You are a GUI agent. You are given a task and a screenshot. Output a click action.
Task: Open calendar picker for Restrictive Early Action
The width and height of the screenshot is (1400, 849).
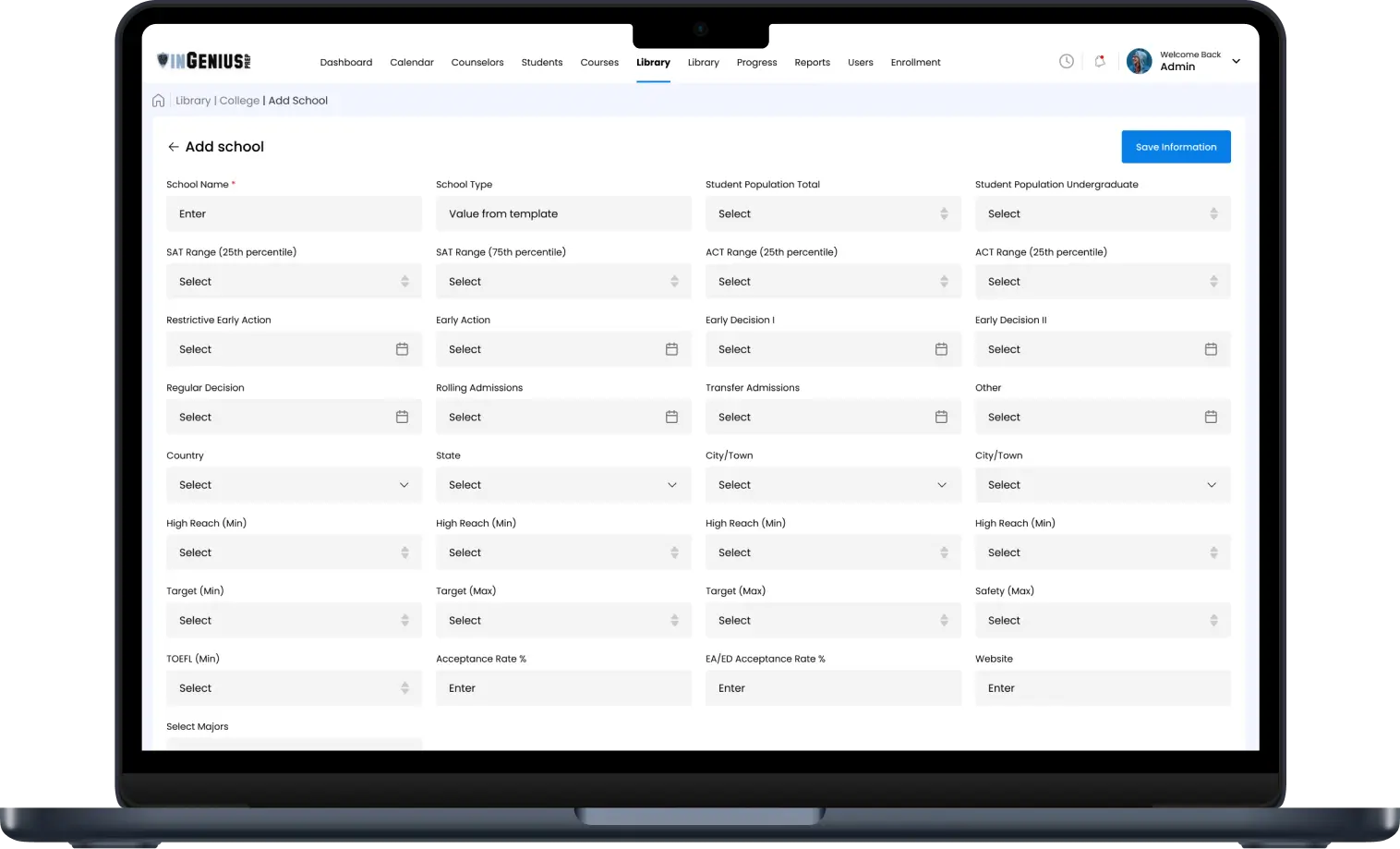coord(402,349)
